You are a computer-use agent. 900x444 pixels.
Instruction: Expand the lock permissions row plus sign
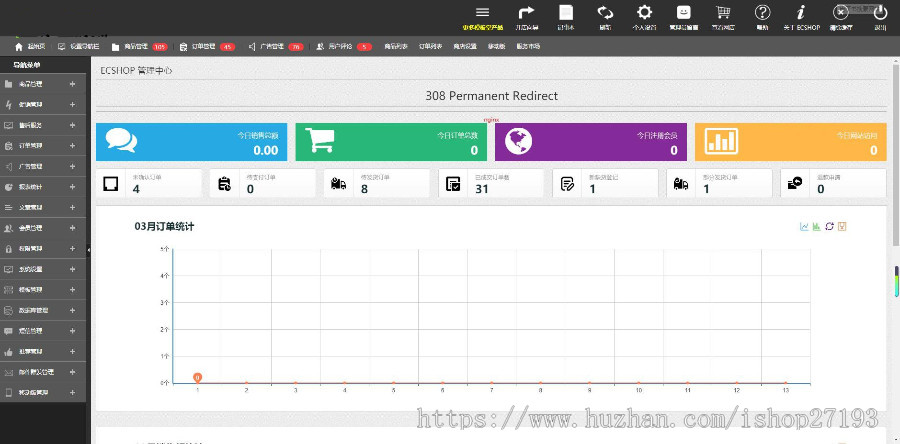pyautogui.click(x=72, y=248)
